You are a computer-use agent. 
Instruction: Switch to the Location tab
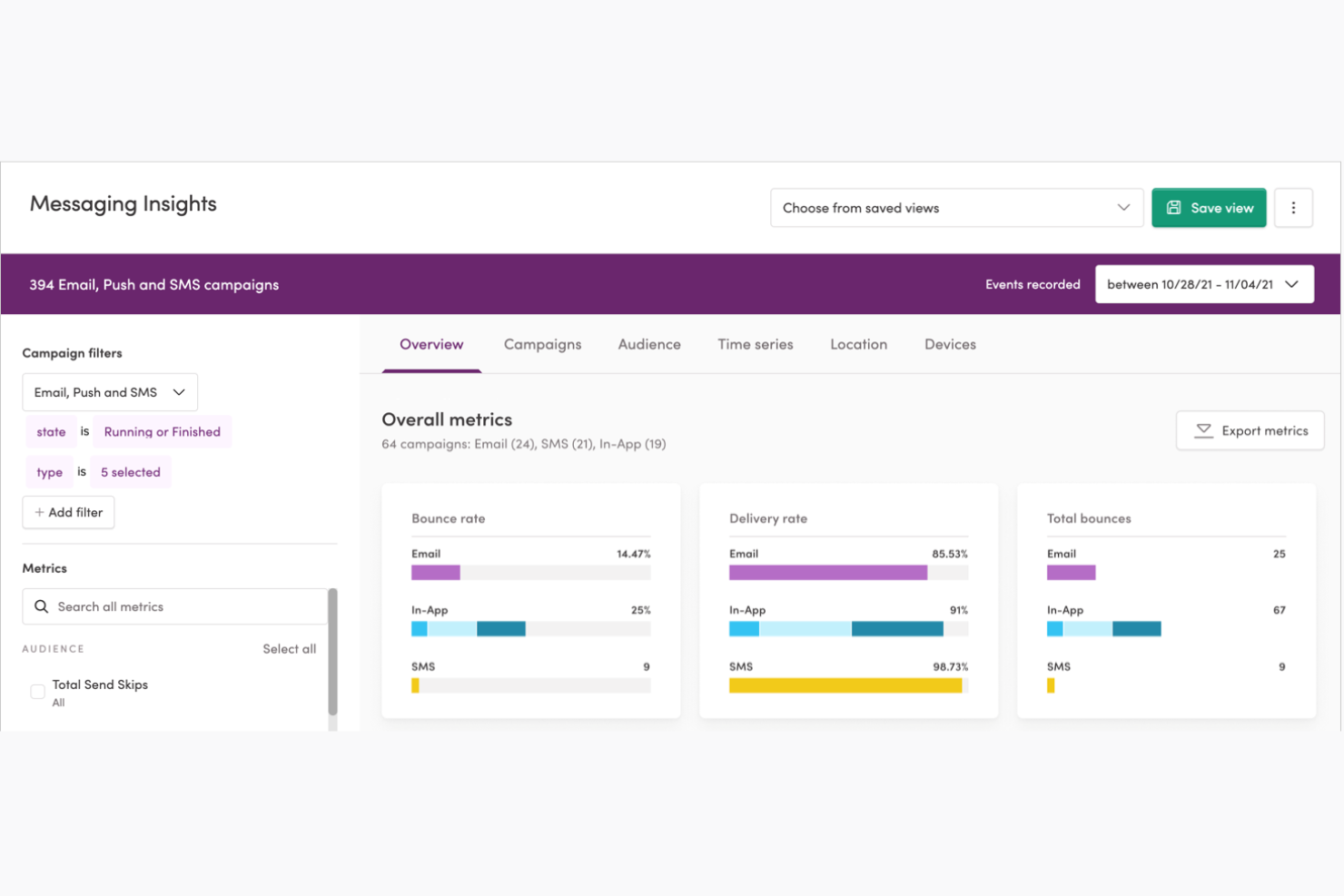coord(859,344)
